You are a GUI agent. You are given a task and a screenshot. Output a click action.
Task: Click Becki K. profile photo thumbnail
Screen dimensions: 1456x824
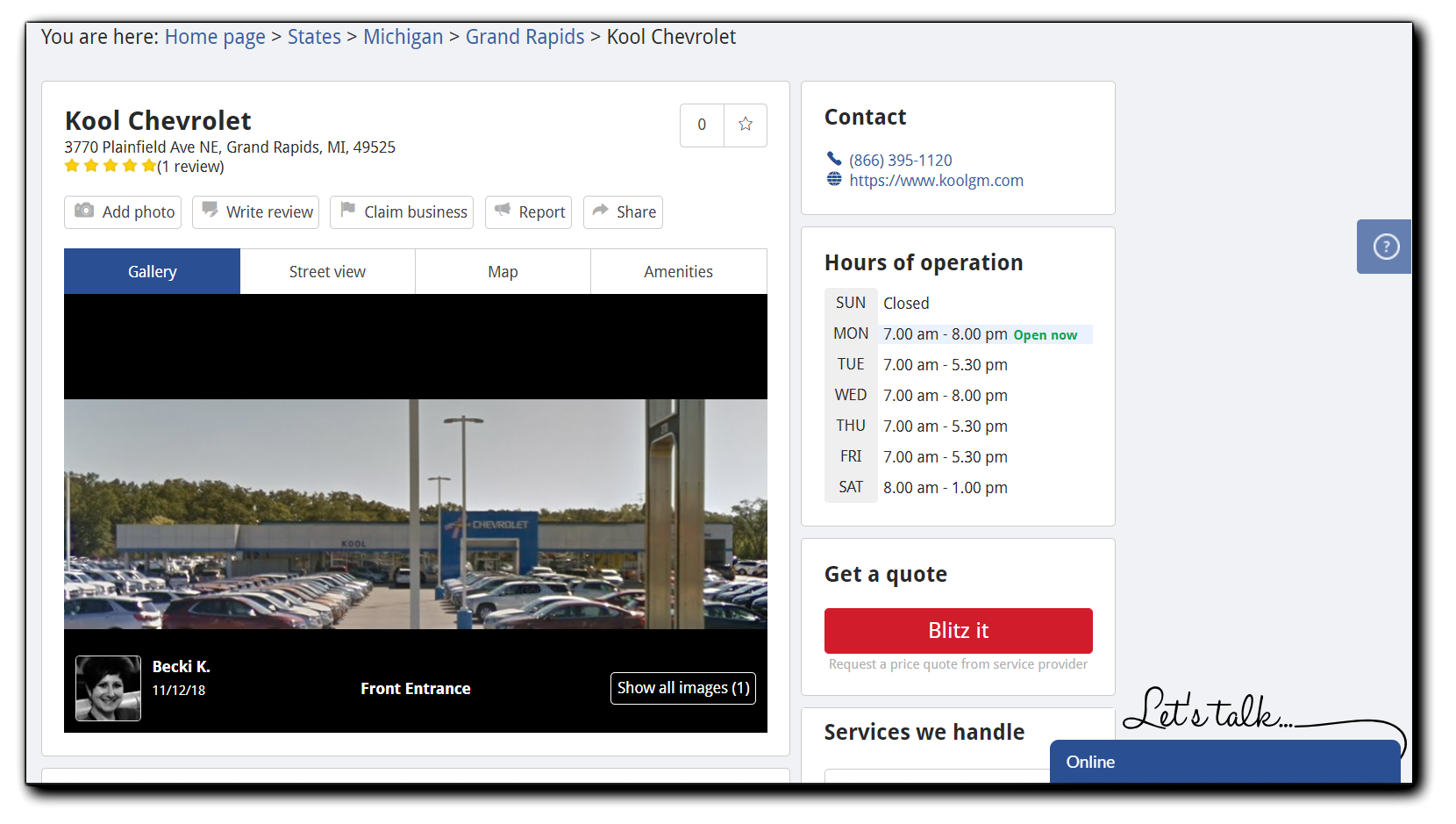(x=108, y=688)
